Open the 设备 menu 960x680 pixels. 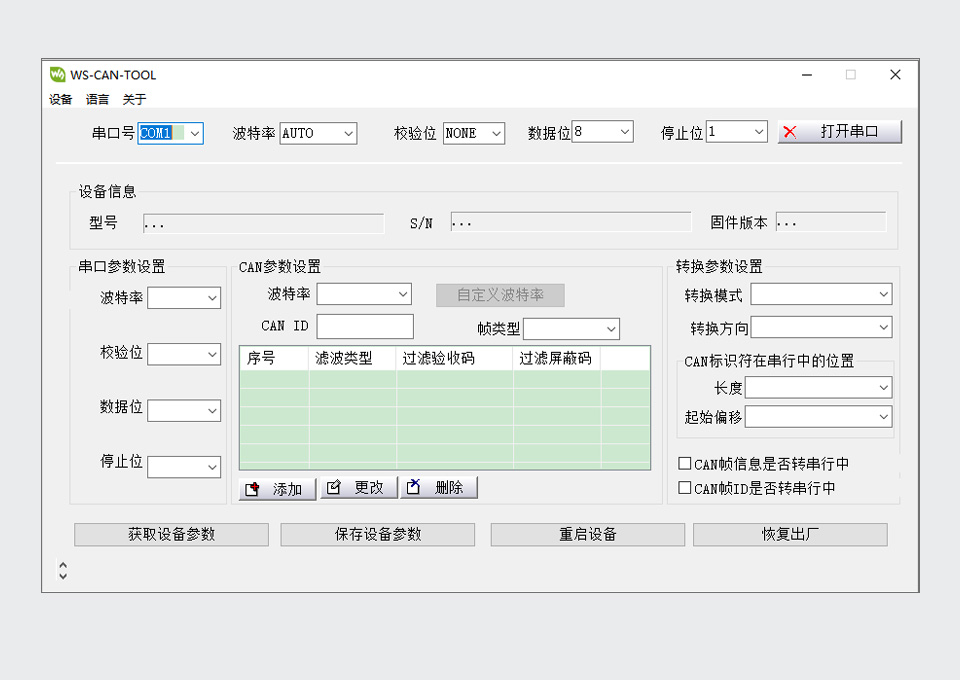pos(61,99)
